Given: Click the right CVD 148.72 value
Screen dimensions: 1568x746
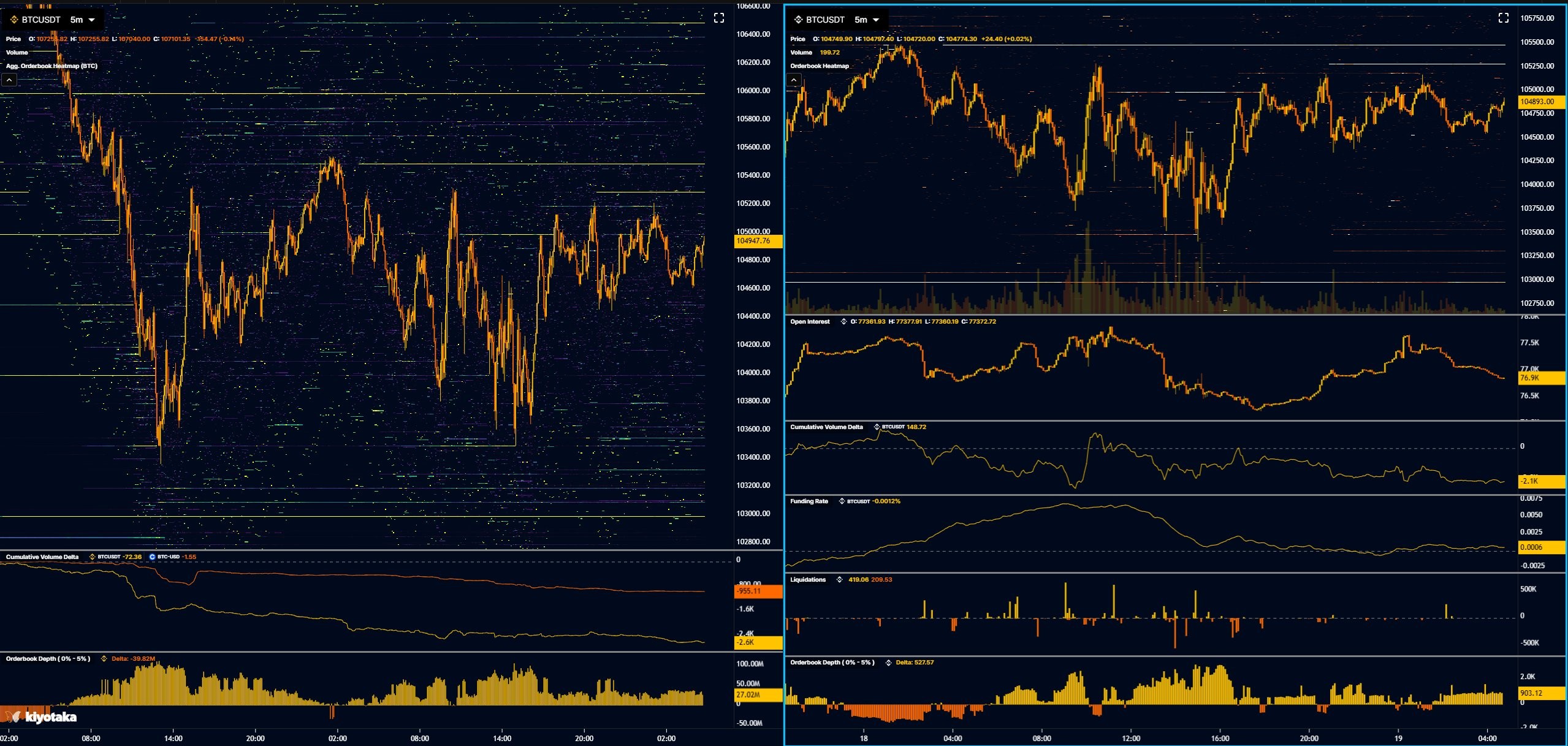Looking at the screenshot, I should pyautogui.click(x=916, y=427).
